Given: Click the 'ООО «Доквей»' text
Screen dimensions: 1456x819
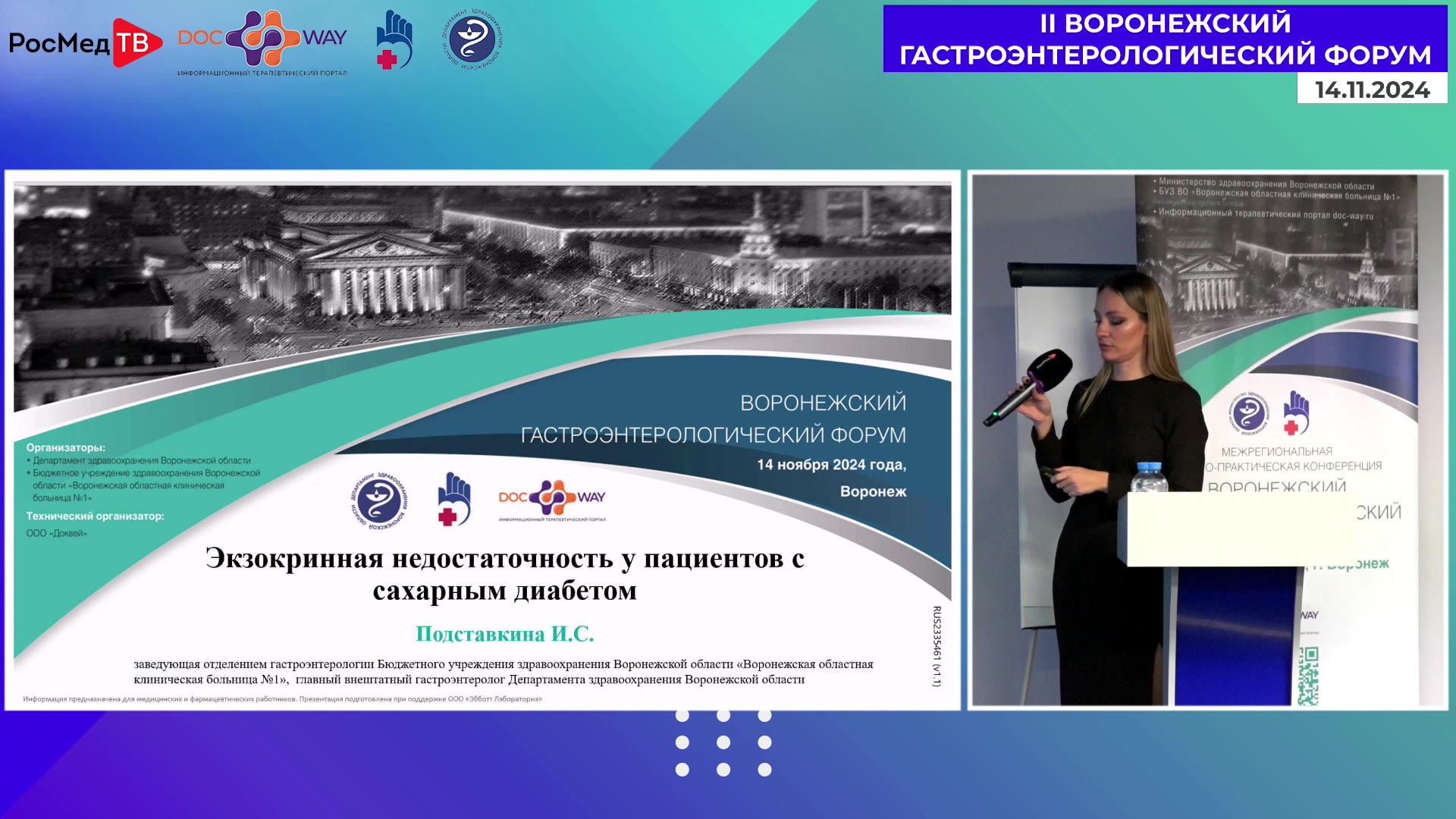Looking at the screenshot, I should (x=57, y=533).
